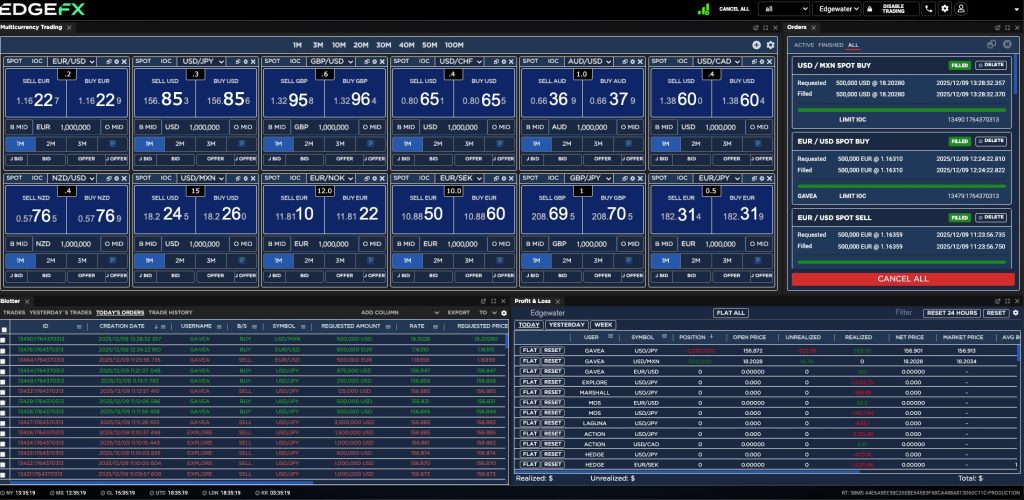Click the lock icon beside Disable Trading

coord(870,8)
